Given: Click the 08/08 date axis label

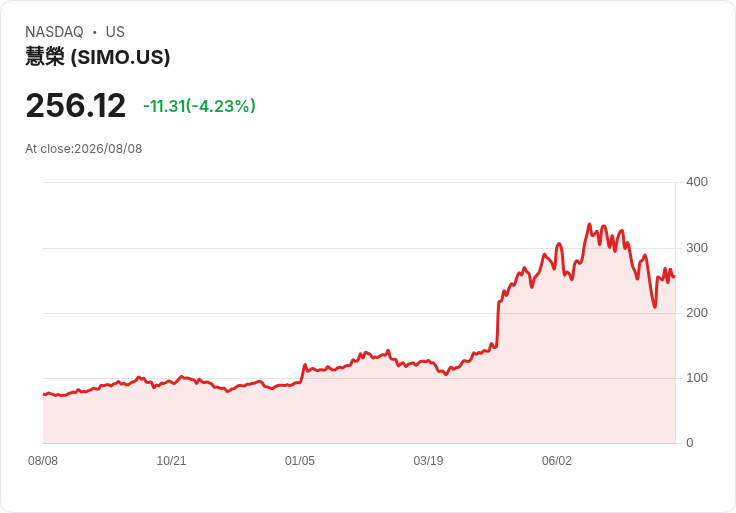Looking at the screenshot, I should (43, 461).
